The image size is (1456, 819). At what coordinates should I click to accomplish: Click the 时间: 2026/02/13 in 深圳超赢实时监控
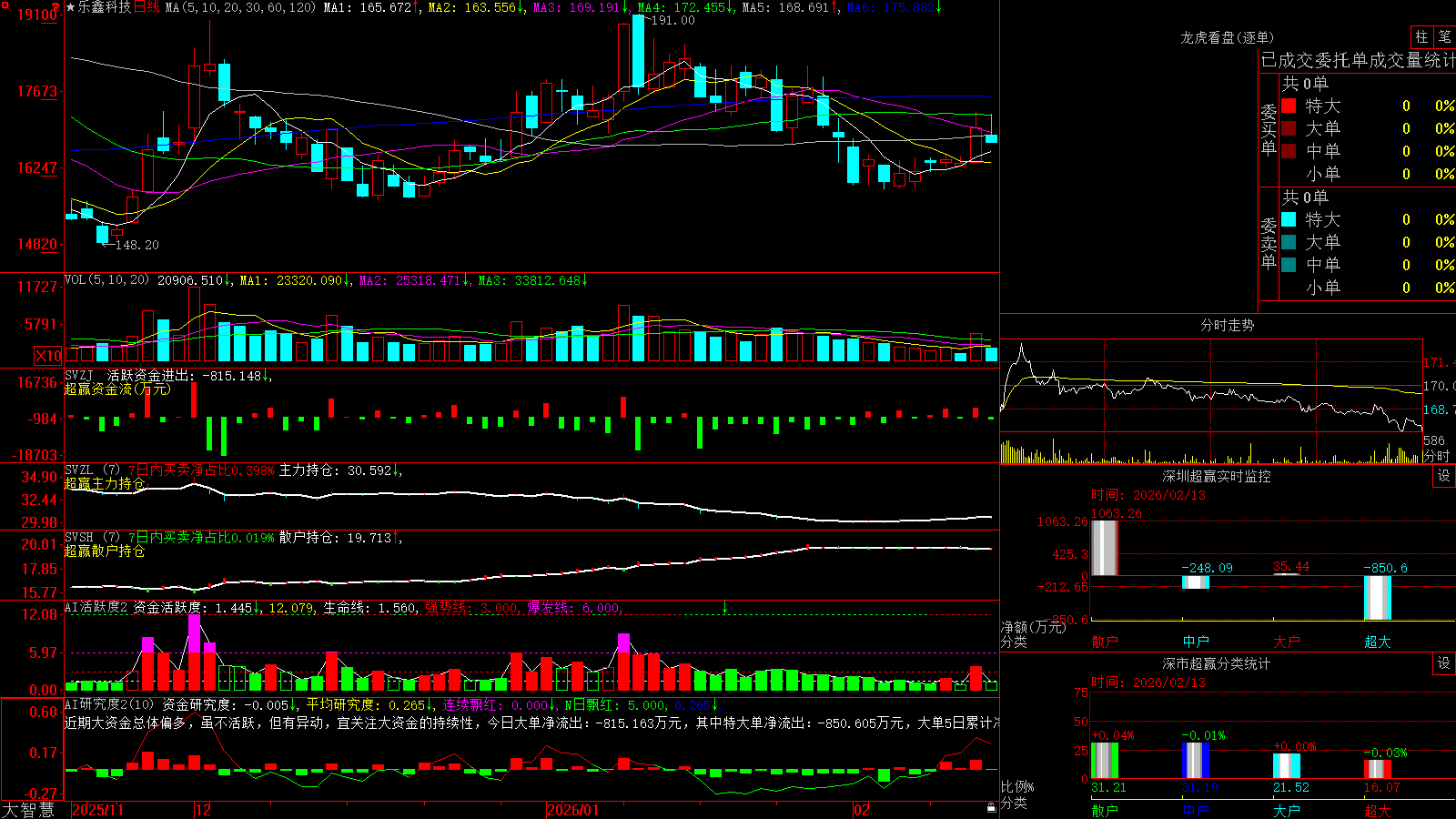tap(1148, 495)
